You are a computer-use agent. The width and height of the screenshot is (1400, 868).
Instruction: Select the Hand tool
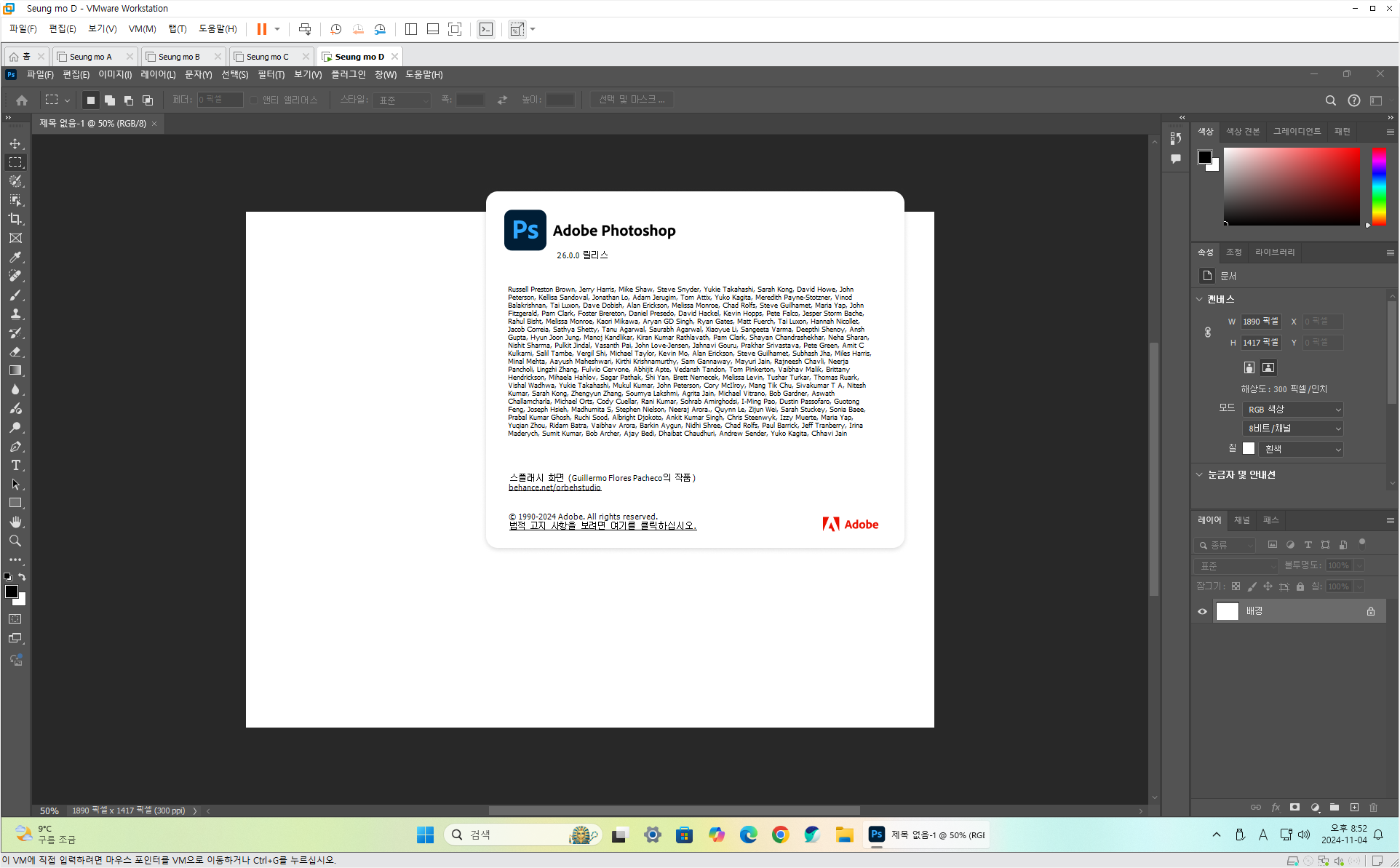click(15, 522)
